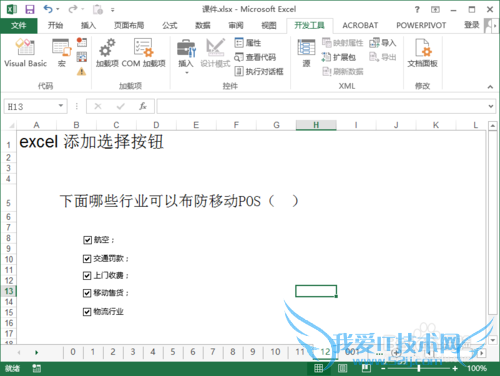The width and height of the screenshot is (500, 376).
Task: Open control Properties (属性)
Action: [x=248, y=43]
